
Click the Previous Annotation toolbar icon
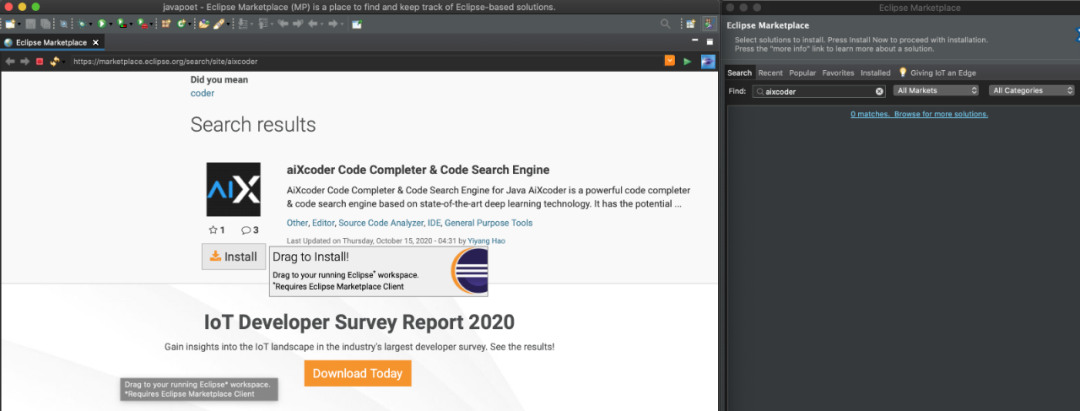tap(263, 23)
